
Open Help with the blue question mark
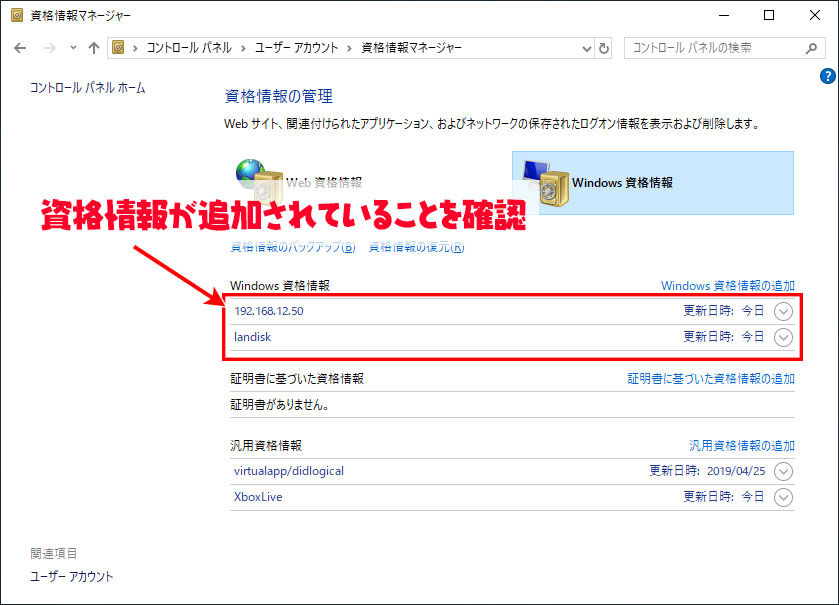click(x=827, y=76)
